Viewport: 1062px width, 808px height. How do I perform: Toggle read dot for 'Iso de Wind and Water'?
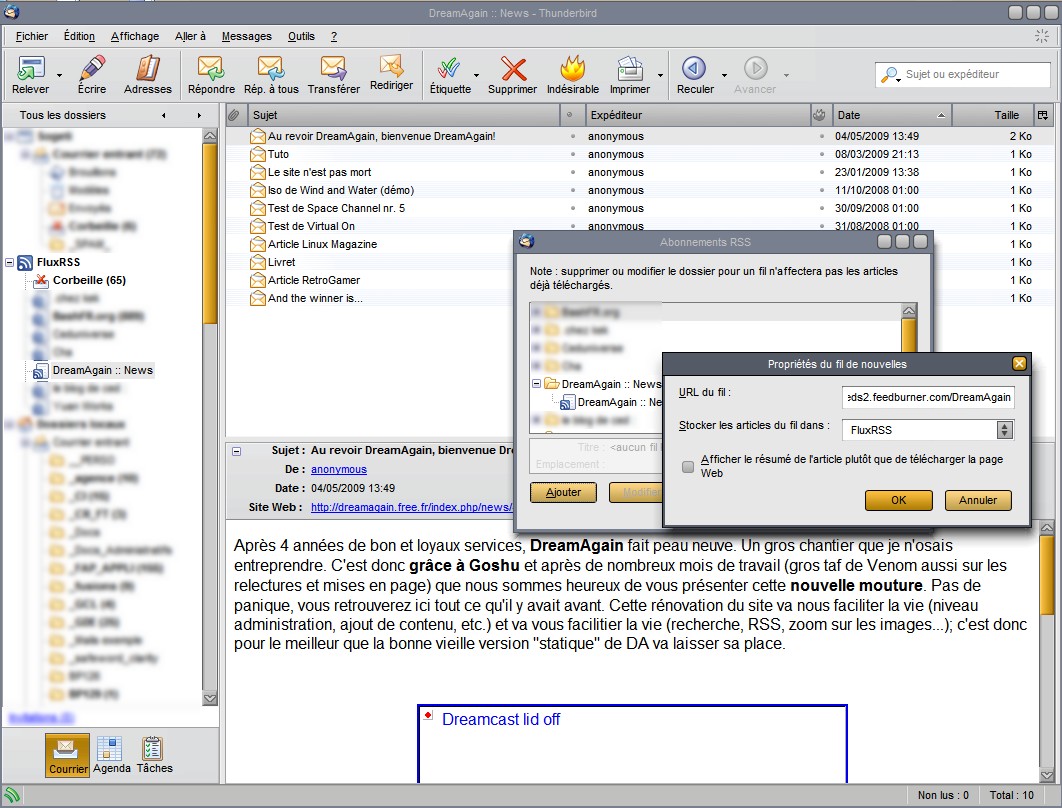pos(573,190)
